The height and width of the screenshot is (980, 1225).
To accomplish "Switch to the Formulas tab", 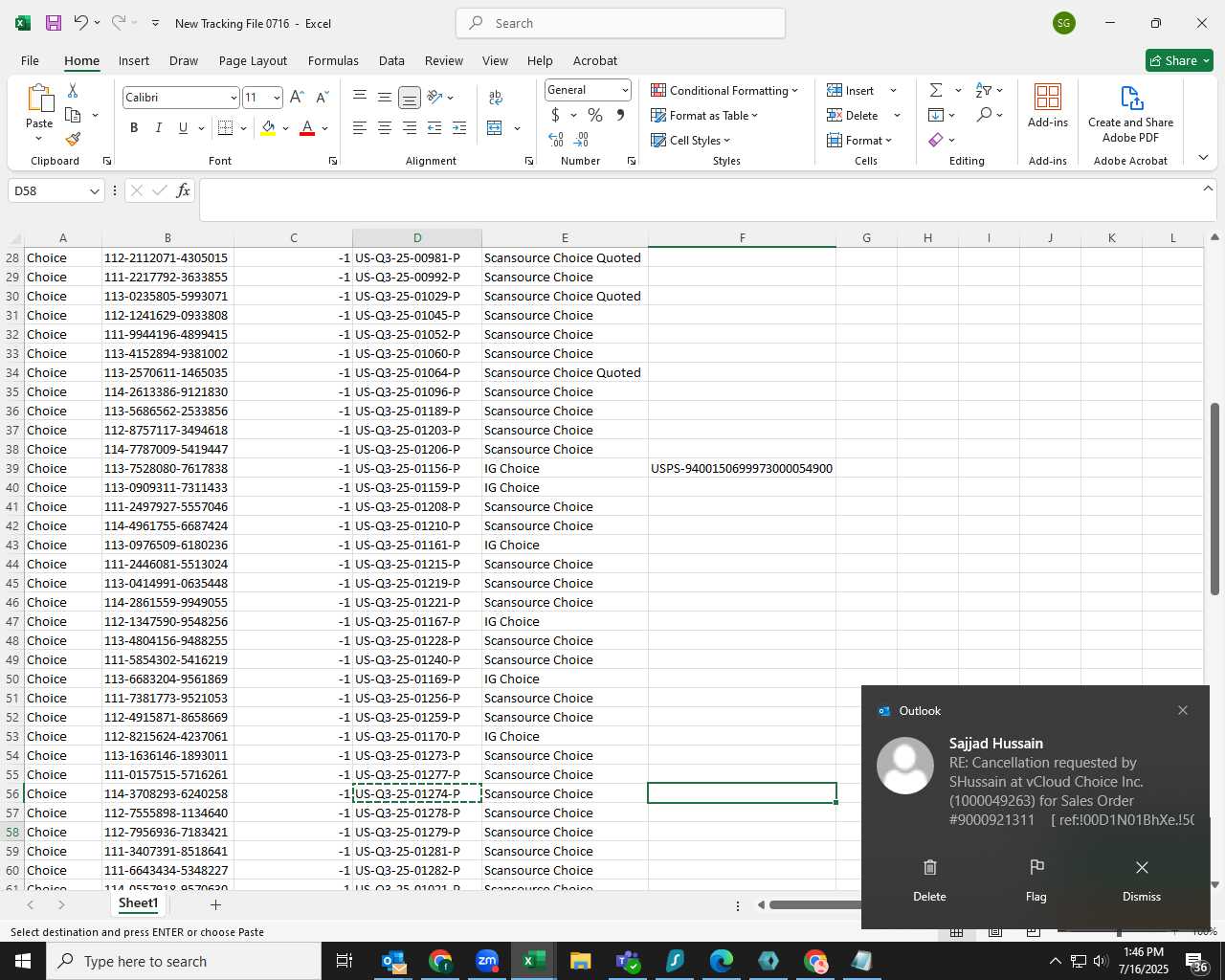I will coord(333,60).
